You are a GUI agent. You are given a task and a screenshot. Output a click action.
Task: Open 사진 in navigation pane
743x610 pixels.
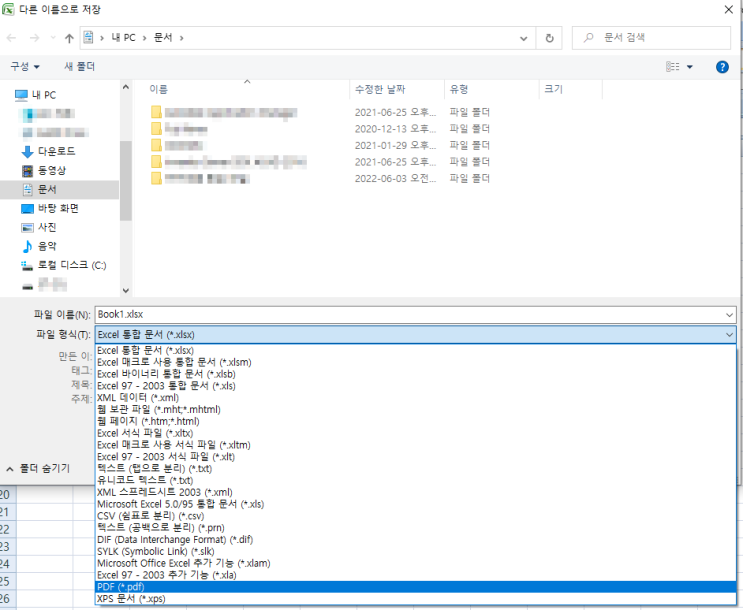click(39, 227)
